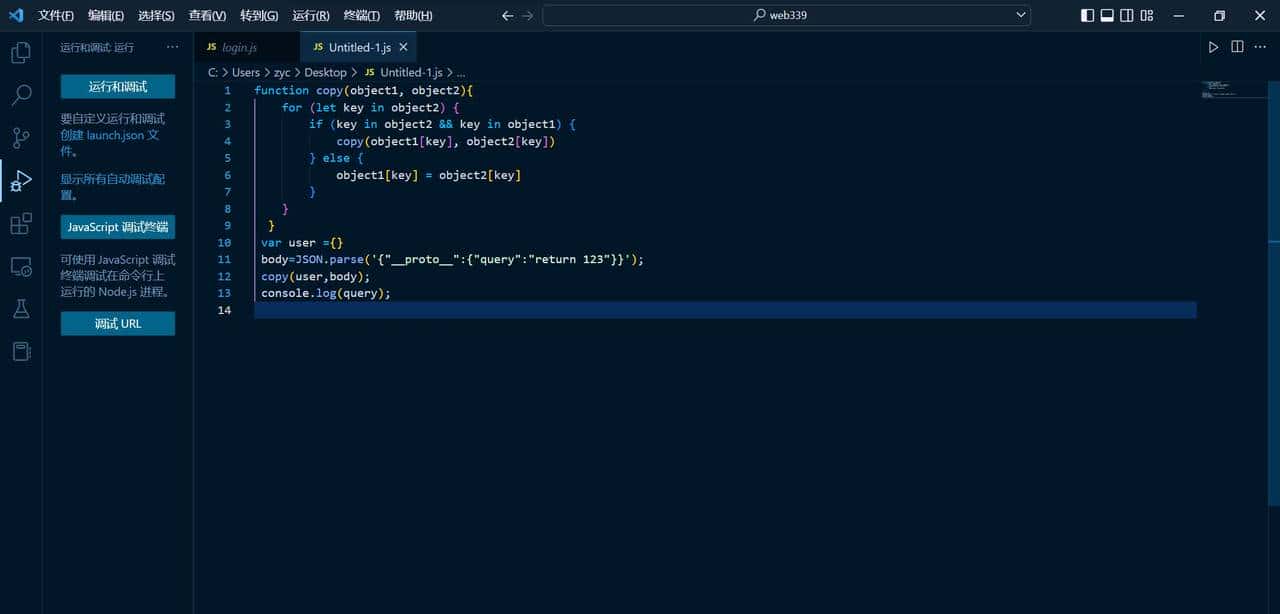Open the Customize Layout menu
Screen dimensions: 1280x614
coord(1146,15)
